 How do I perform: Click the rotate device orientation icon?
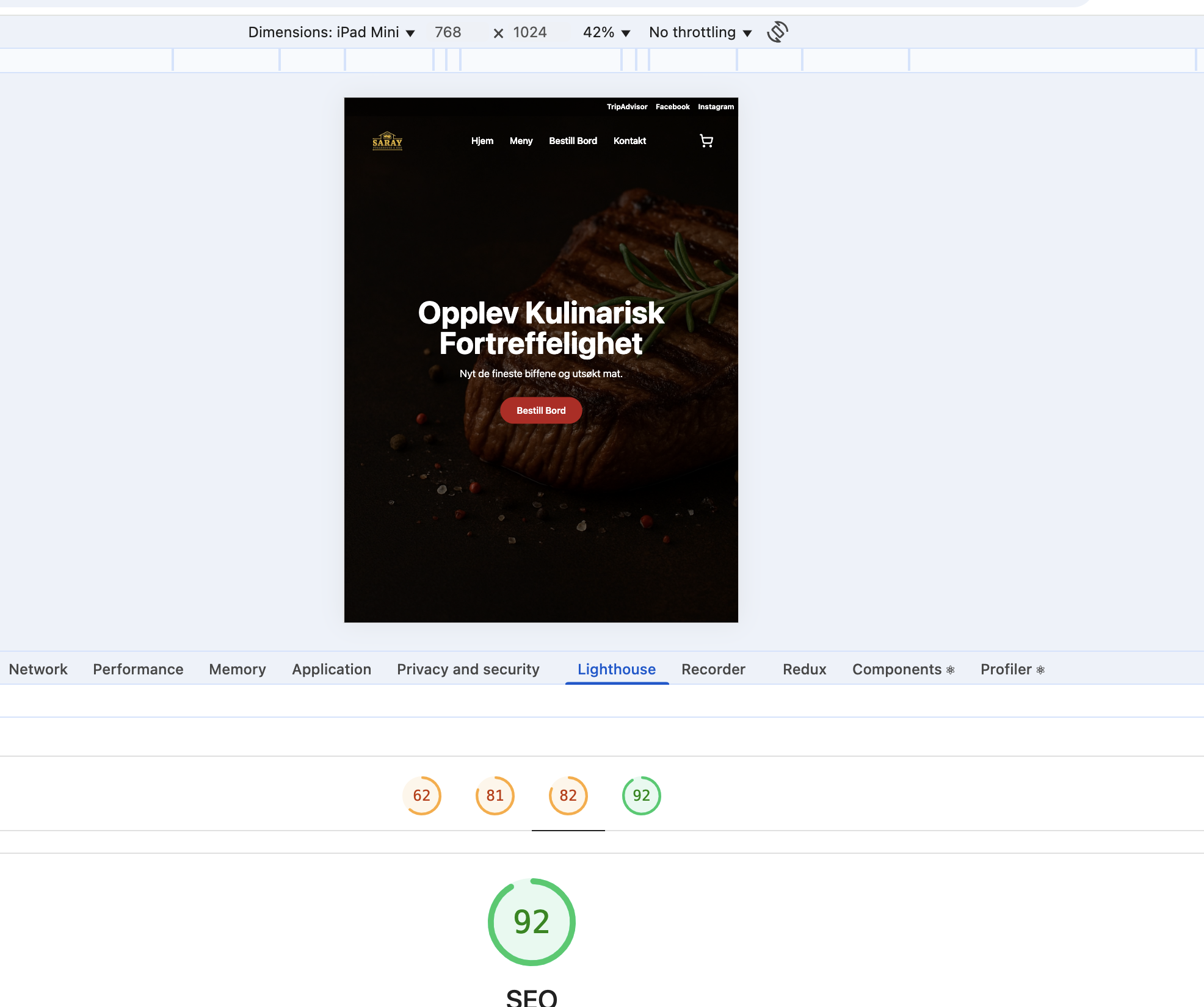click(x=777, y=32)
